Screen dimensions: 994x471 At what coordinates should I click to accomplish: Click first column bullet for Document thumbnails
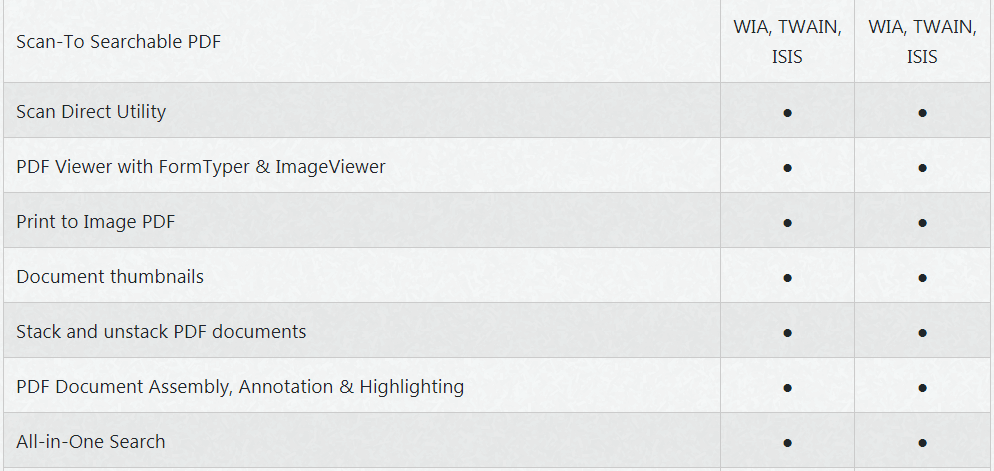coord(787,278)
